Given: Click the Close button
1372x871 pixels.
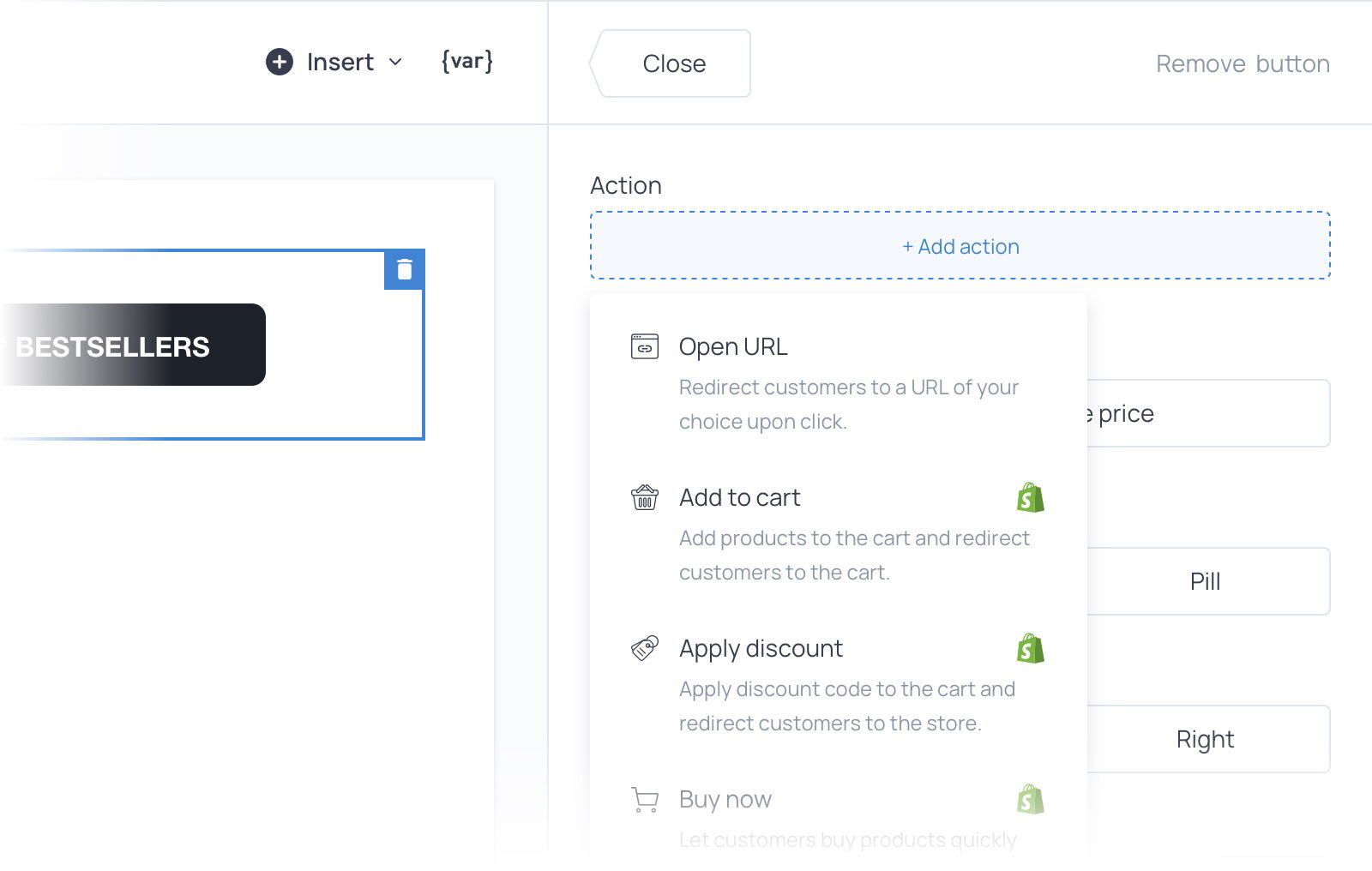Looking at the screenshot, I should [673, 63].
